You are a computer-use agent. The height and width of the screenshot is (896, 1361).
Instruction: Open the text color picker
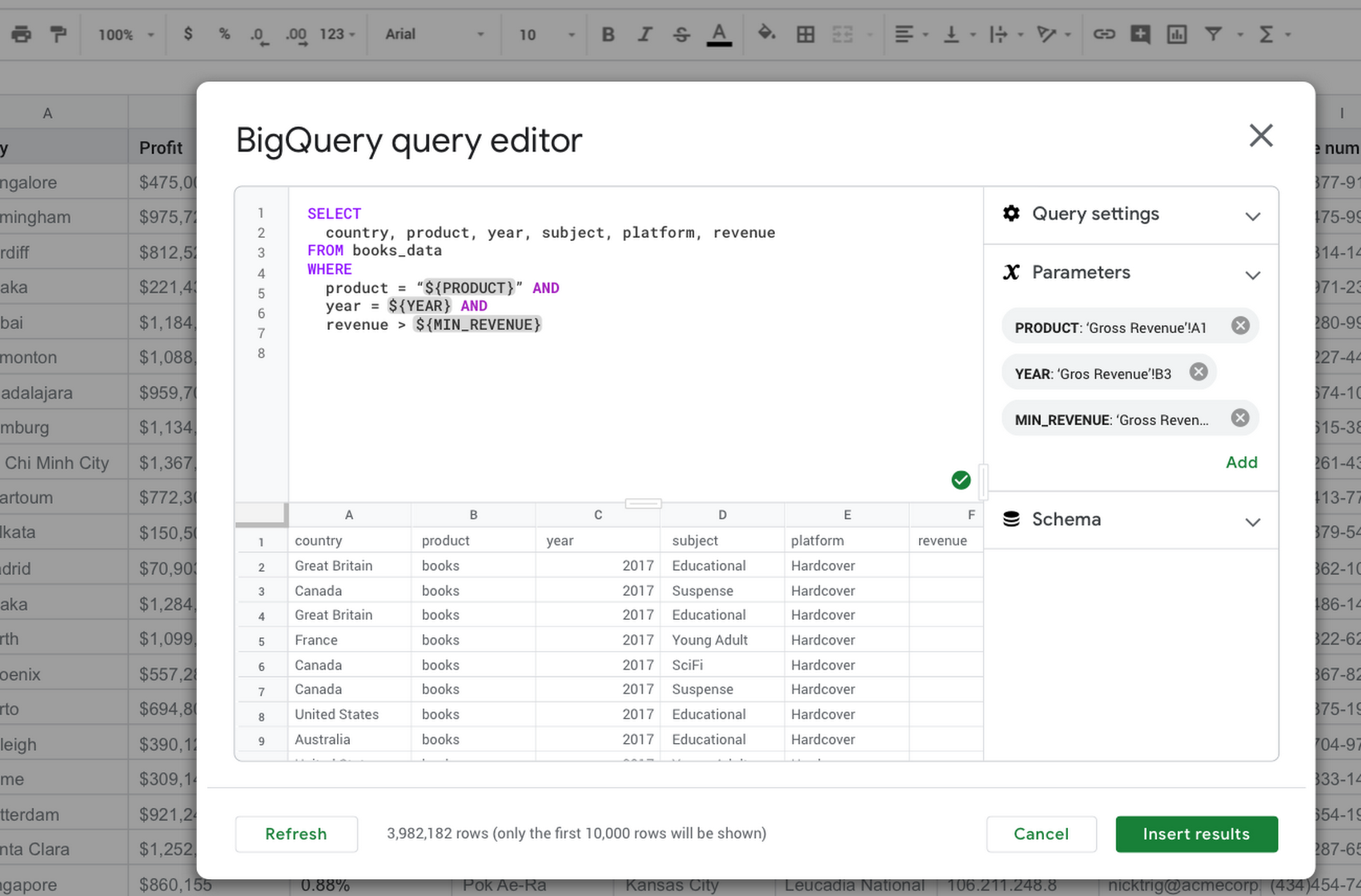719,34
